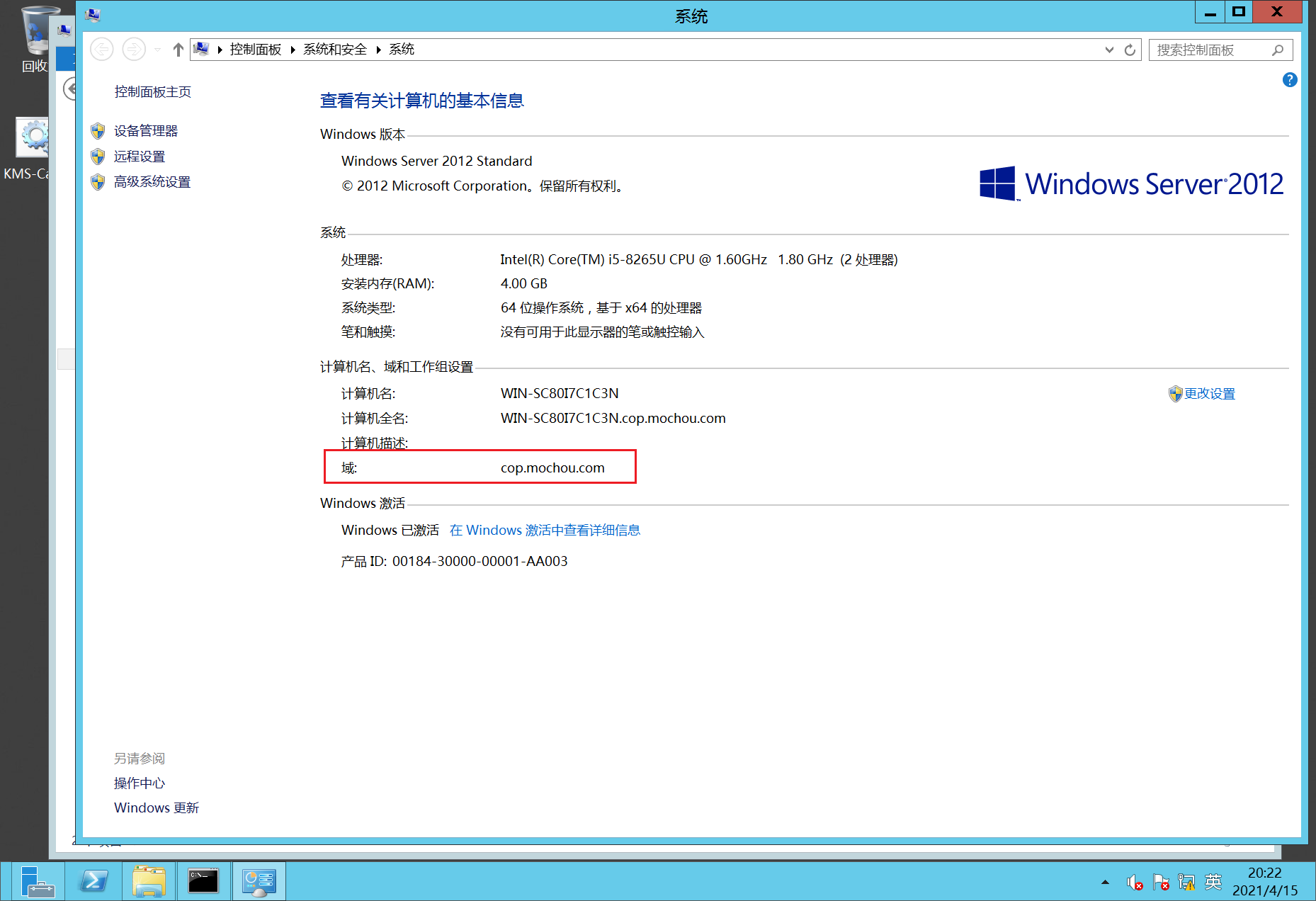1316x901 pixels.
Task: Click the muted volume tray icon
Action: (x=1134, y=882)
